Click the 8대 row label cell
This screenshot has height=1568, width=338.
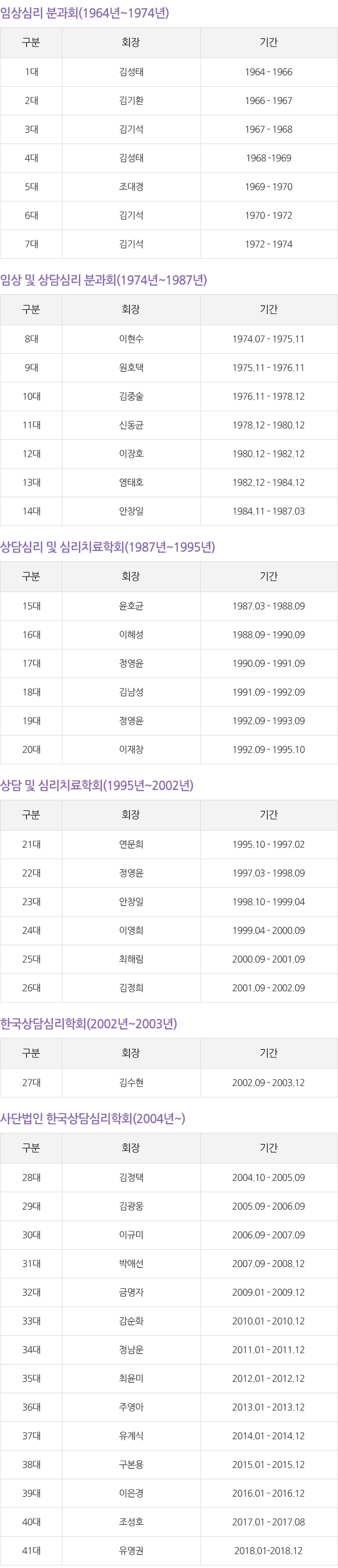32,339
